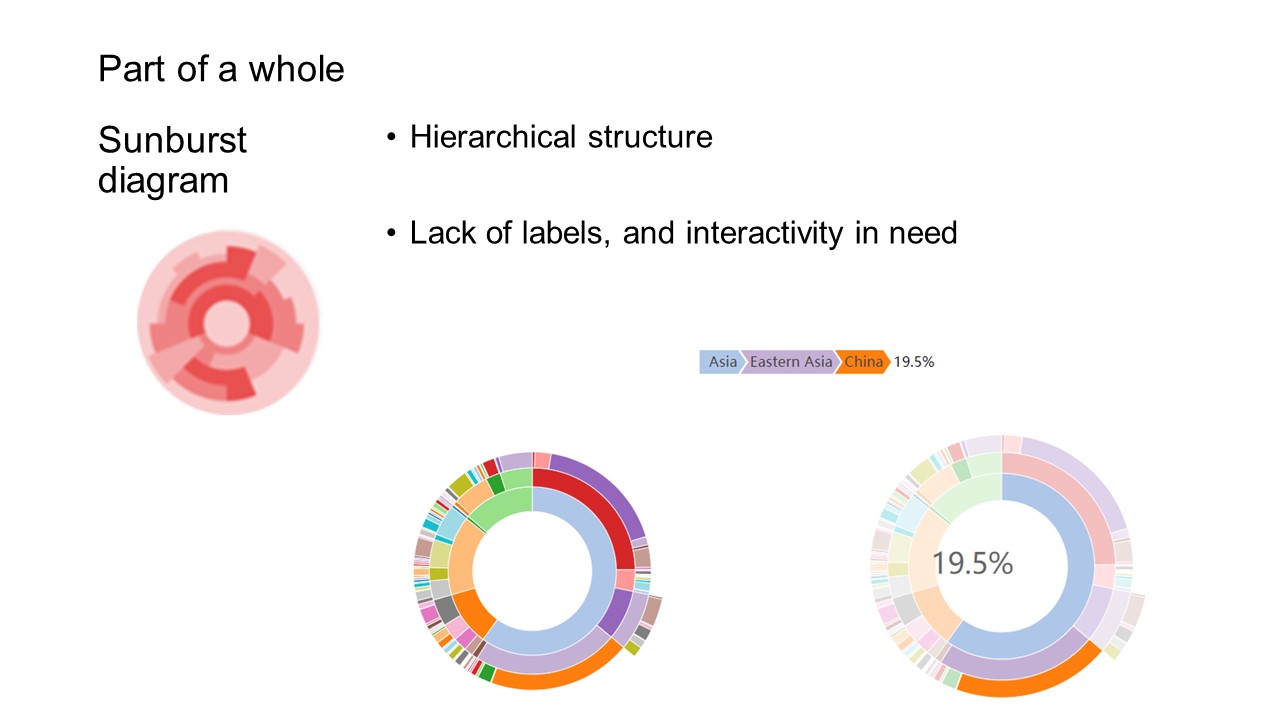Click the 19.5% label beside the breadcrumb
Screen dimensions: 1280x720
click(914, 362)
